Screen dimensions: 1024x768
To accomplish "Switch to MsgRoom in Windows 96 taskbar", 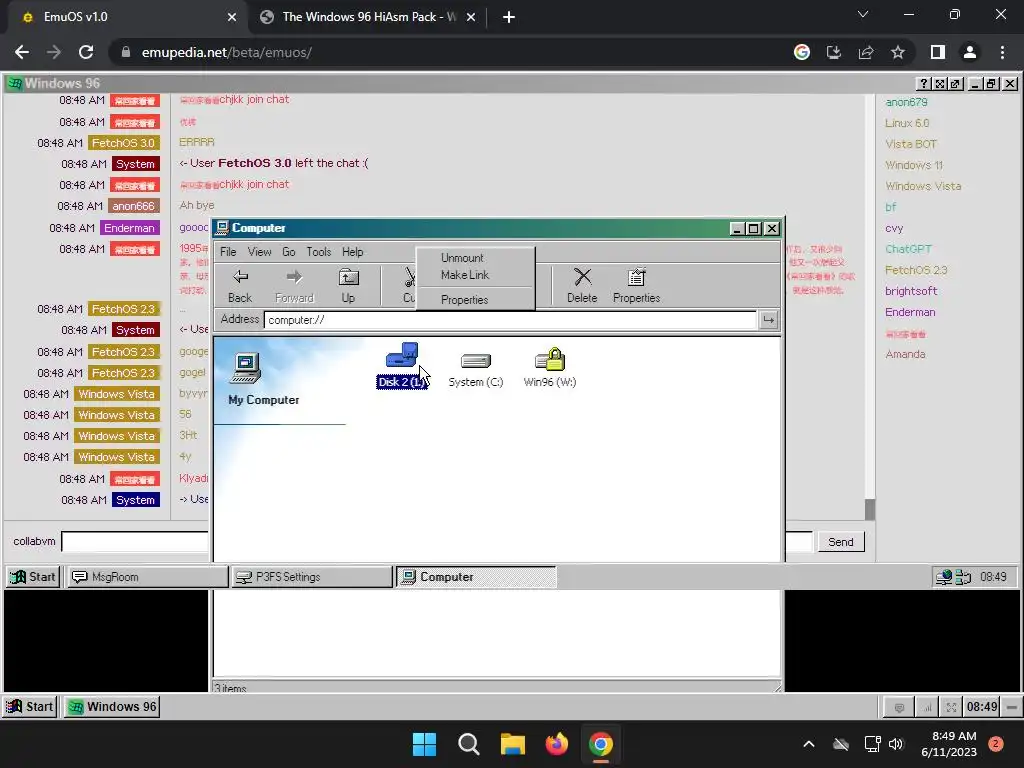I will pyautogui.click(x=147, y=577).
